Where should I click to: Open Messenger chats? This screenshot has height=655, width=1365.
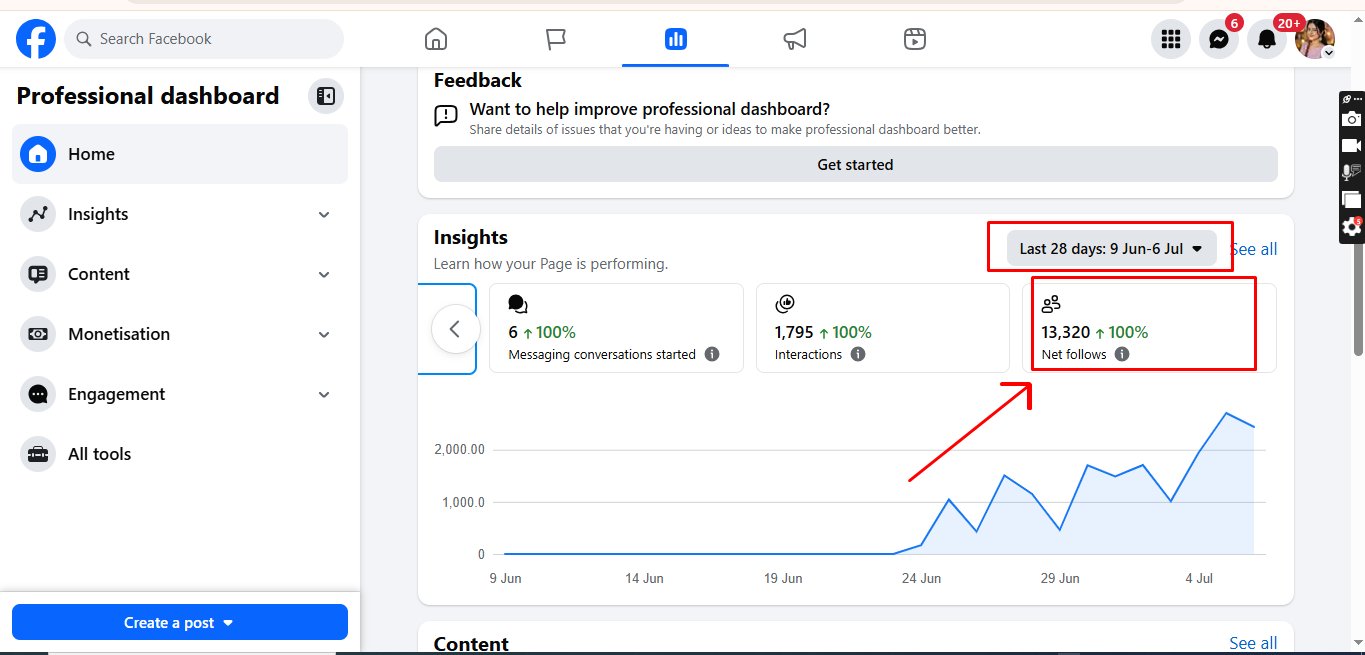click(x=1219, y=39)
